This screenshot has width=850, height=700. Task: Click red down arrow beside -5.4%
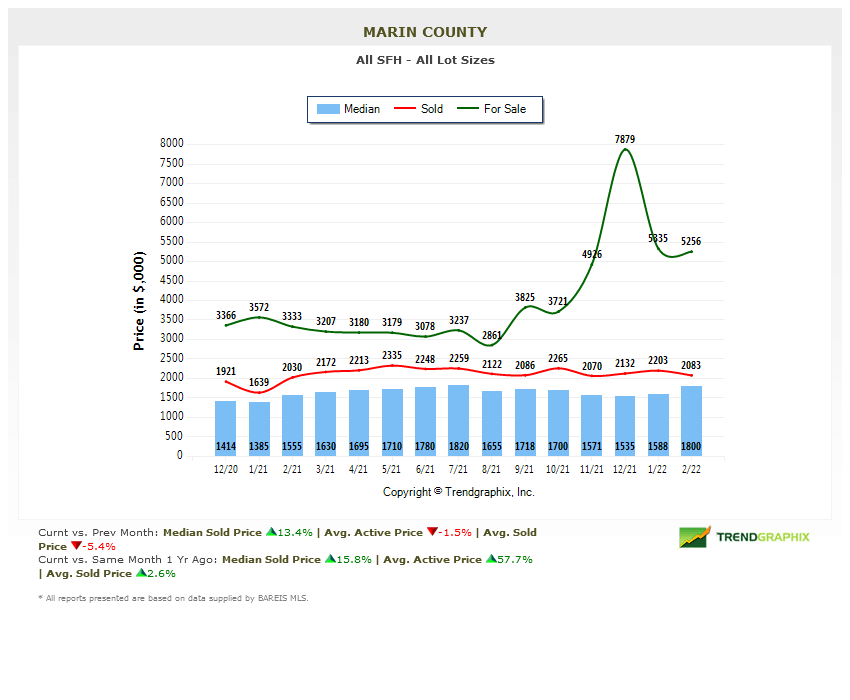75,547
